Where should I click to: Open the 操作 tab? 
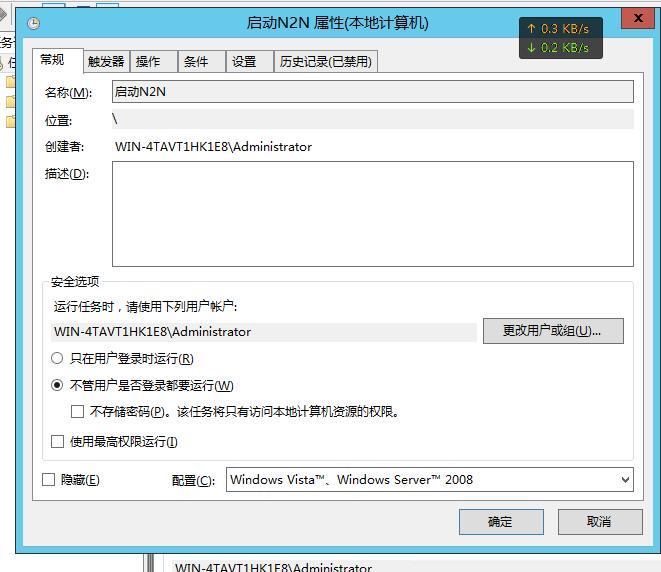pos(148,61)
